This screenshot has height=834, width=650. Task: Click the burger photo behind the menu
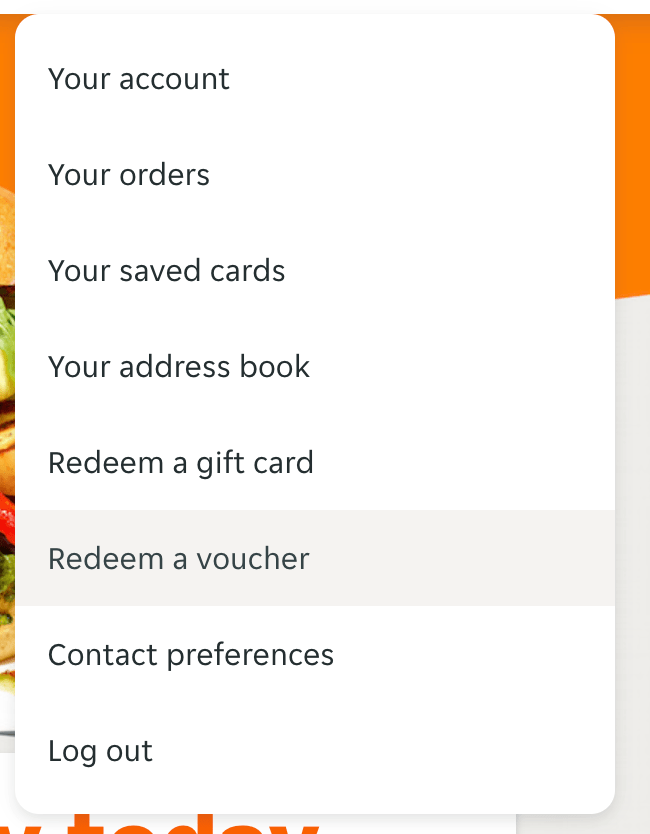pos(8,450)
